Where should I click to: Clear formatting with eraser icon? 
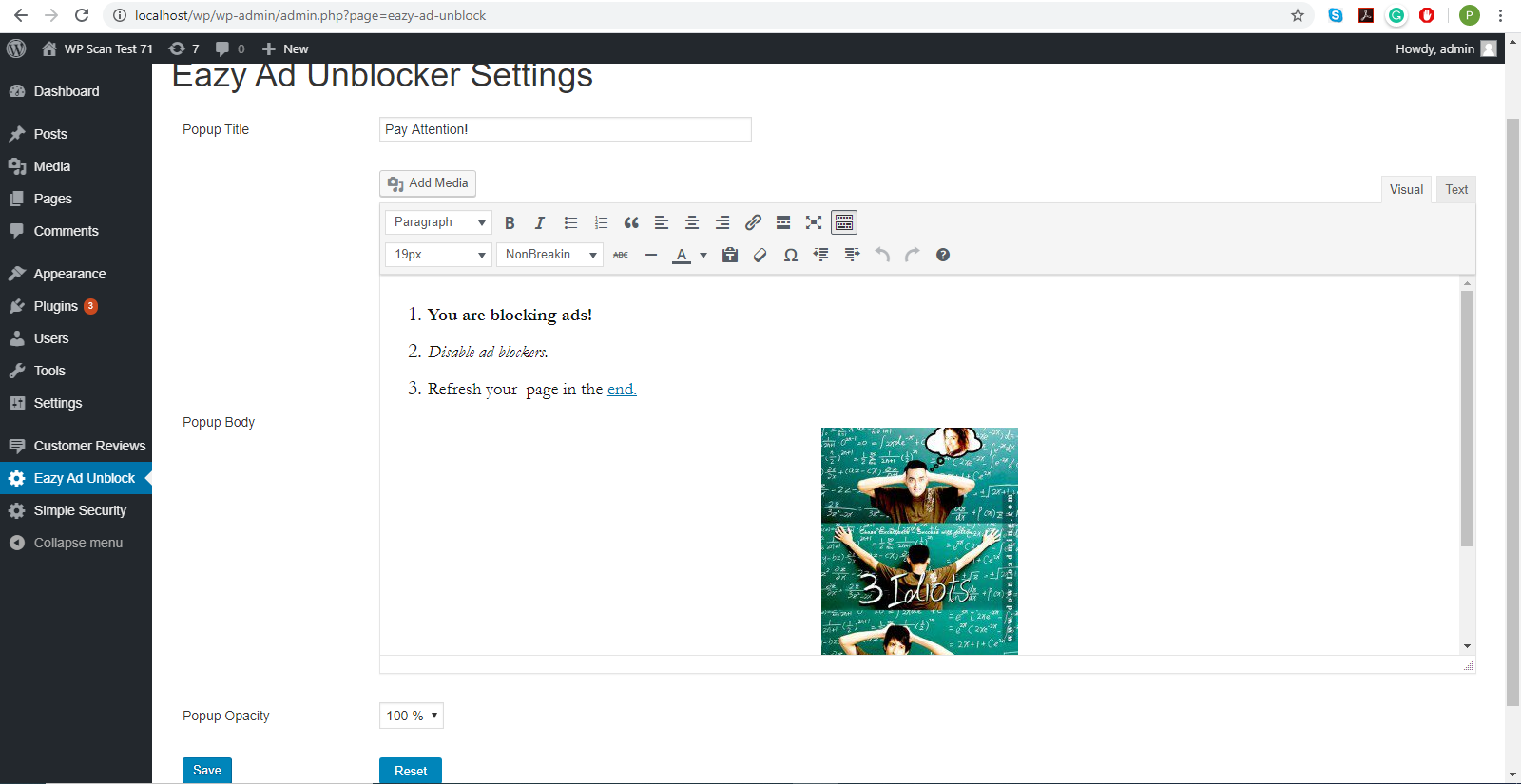(x=760, y=255)
